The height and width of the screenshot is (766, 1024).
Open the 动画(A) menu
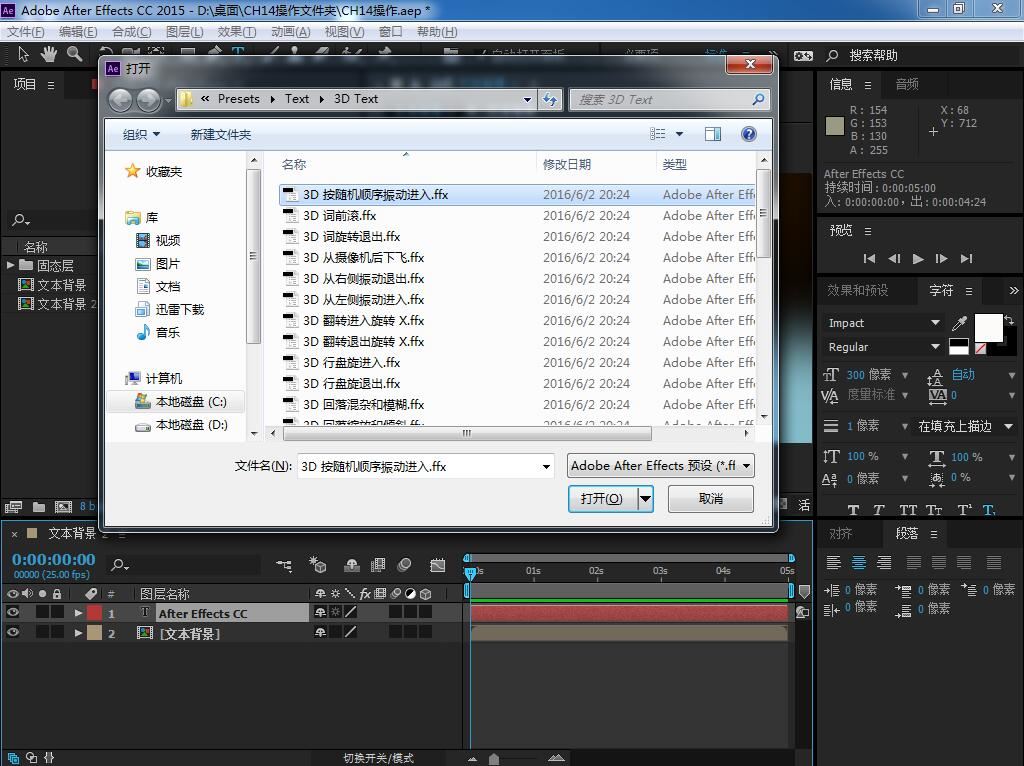[x=291, y=32]
